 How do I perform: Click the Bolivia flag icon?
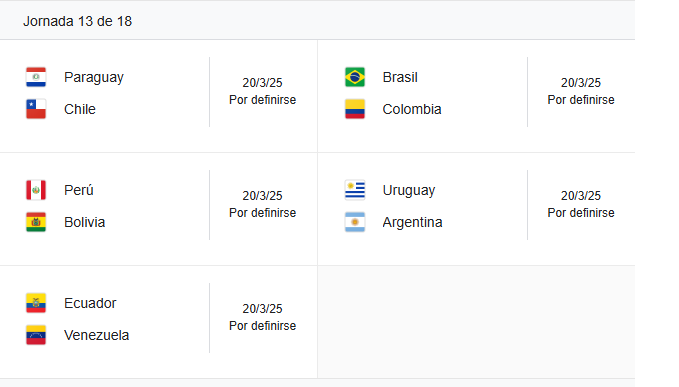click(36, 222)
